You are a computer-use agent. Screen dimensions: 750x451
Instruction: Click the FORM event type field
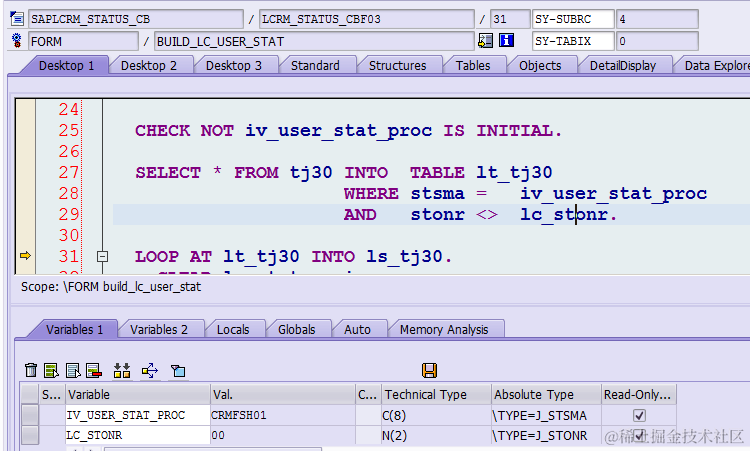pyautogui.click(x=83, y=41)
